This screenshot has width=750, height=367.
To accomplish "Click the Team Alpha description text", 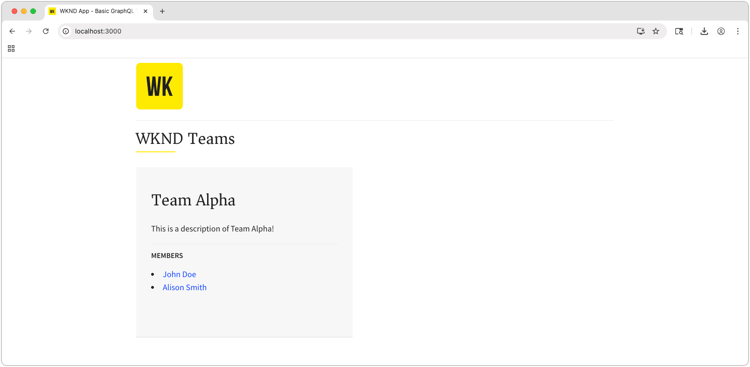I will click(x=213, y=229).
